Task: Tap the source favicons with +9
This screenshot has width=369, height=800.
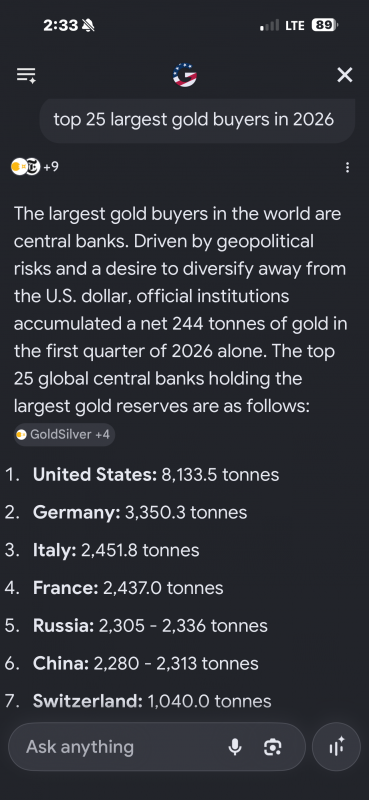Action: click(35, 167)
